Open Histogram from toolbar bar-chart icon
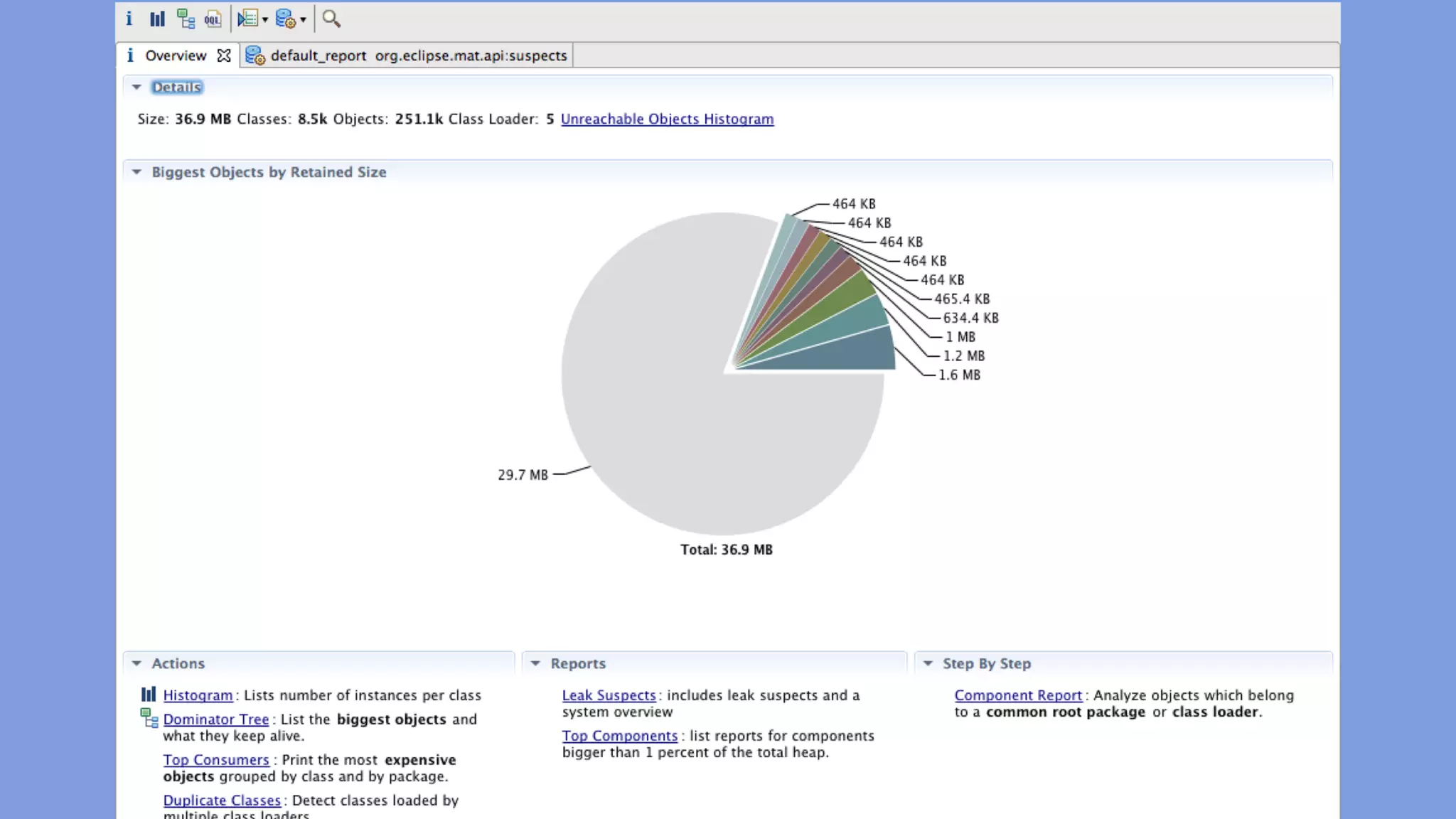The image size is (1456, 819). pyautogui.click(x=157, y=18)
